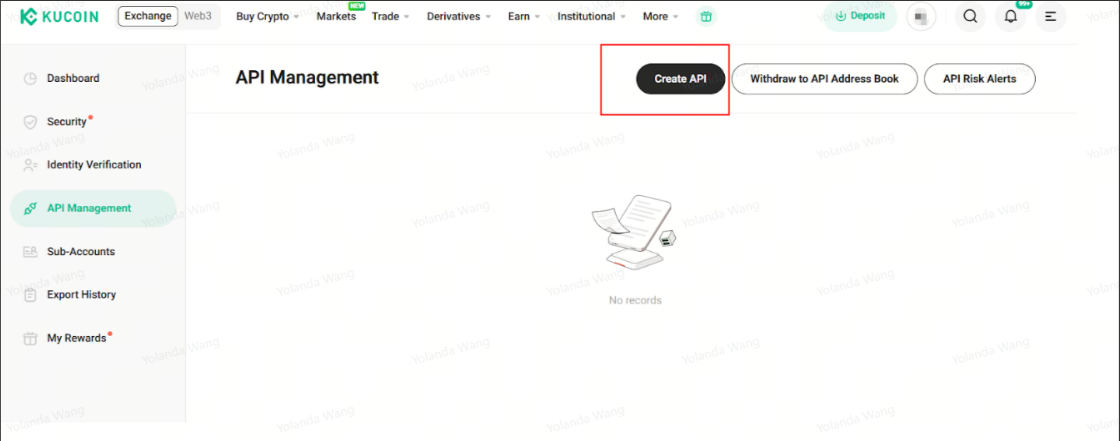Click the gift box rewards icon
The width and height of the screenshot is (1120, 441).
point(707,17)
